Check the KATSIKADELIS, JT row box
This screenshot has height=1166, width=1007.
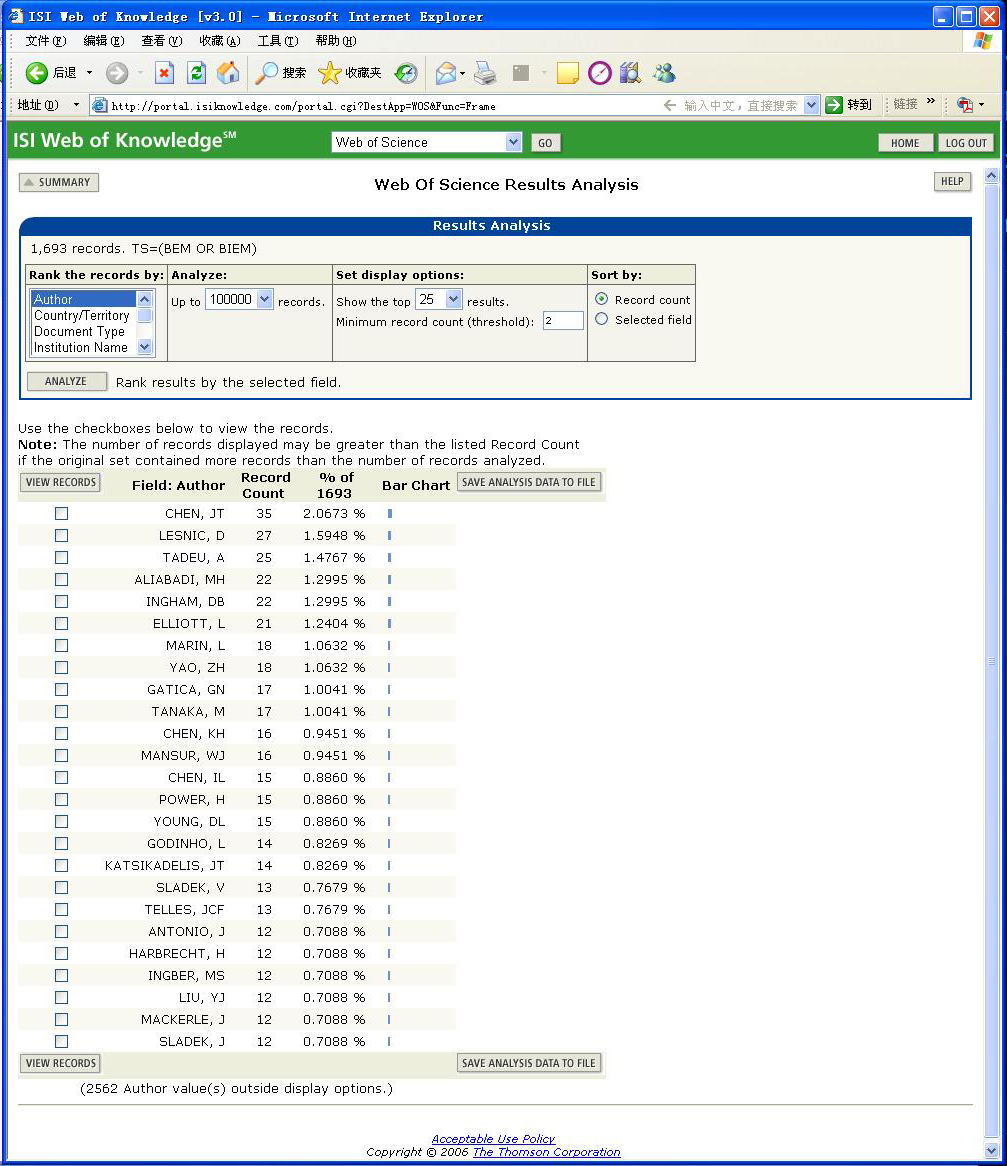61,866
